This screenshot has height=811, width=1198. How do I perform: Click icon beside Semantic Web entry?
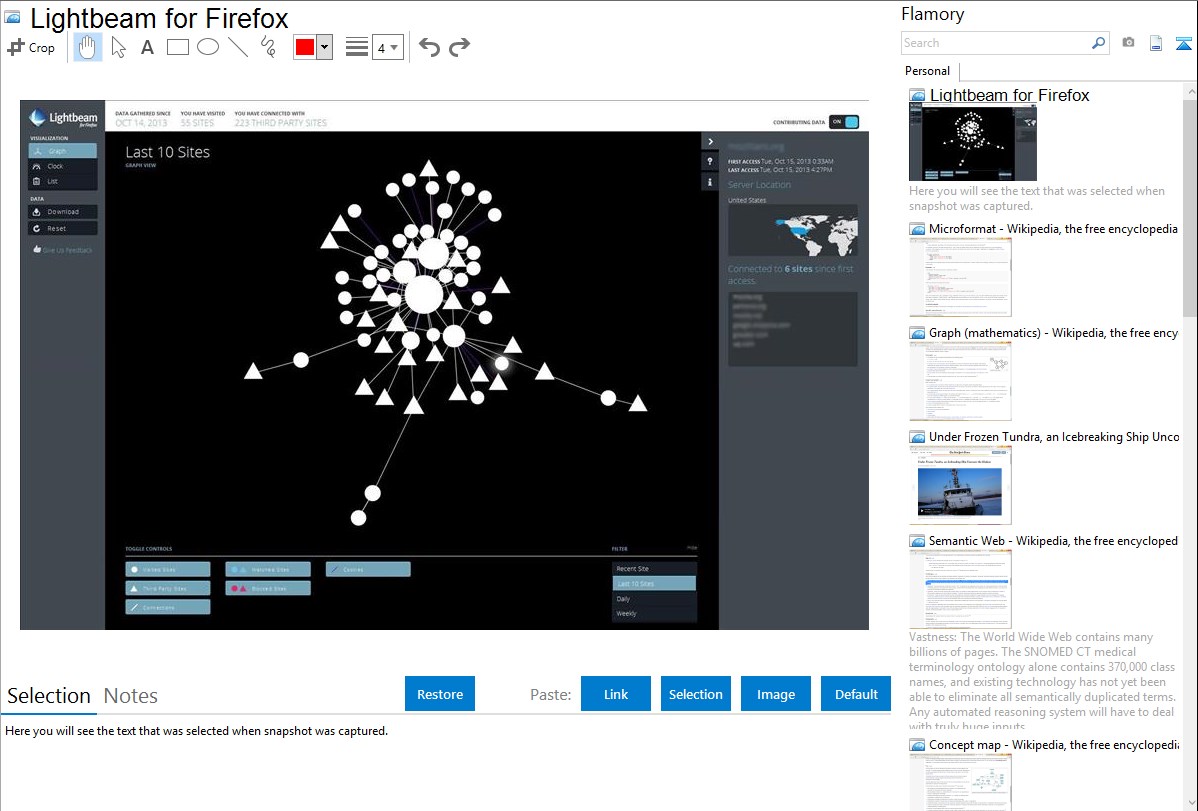click(x=917, y=540)
